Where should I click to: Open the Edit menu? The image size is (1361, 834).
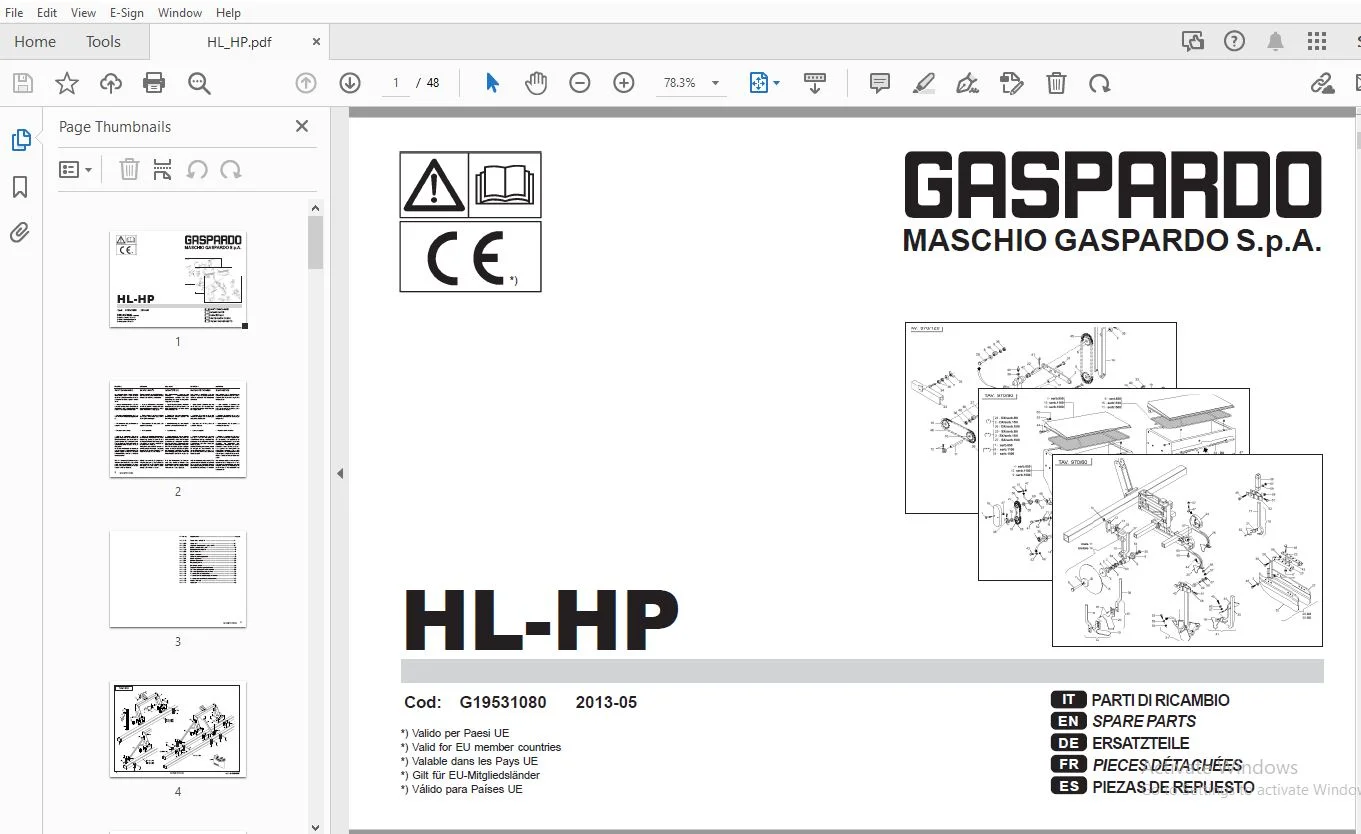pos(47,13)
